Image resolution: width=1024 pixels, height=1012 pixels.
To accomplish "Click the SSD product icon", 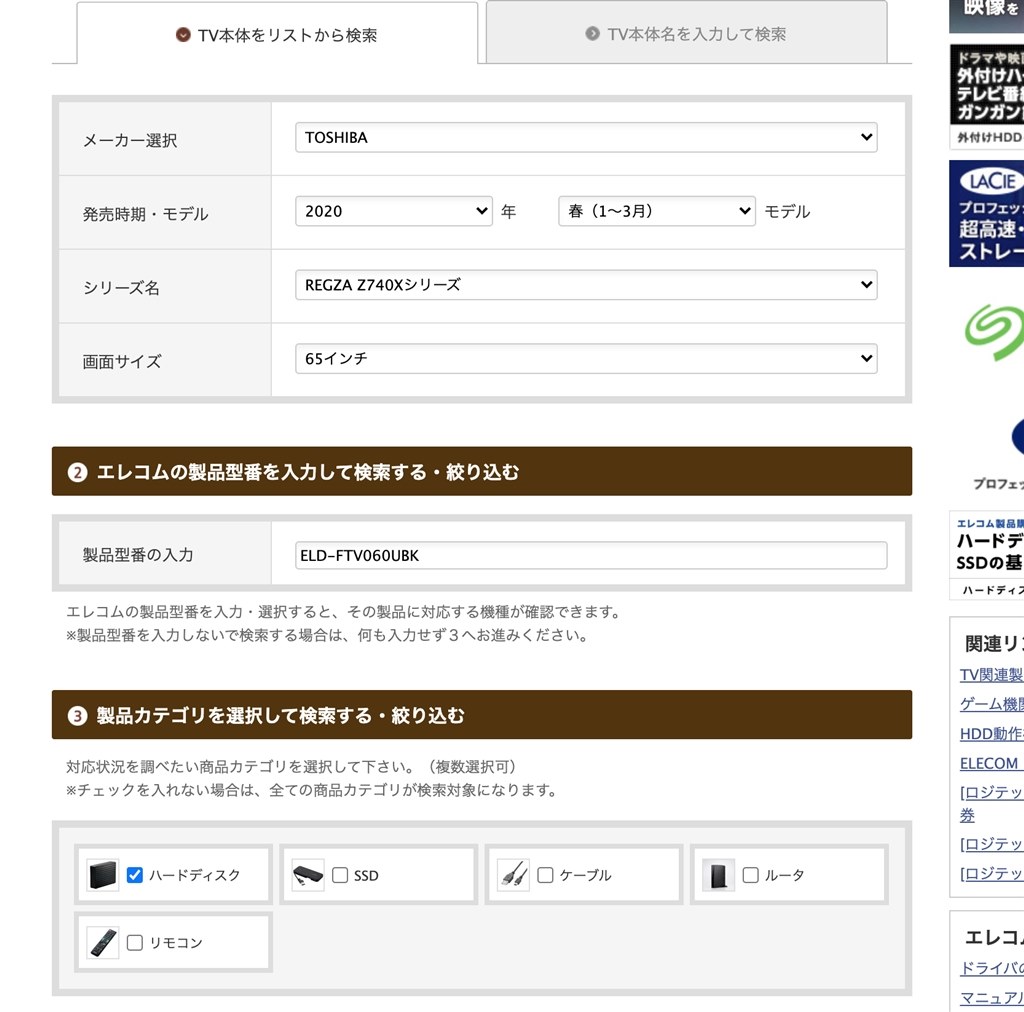I will click(x=308, y=875).
